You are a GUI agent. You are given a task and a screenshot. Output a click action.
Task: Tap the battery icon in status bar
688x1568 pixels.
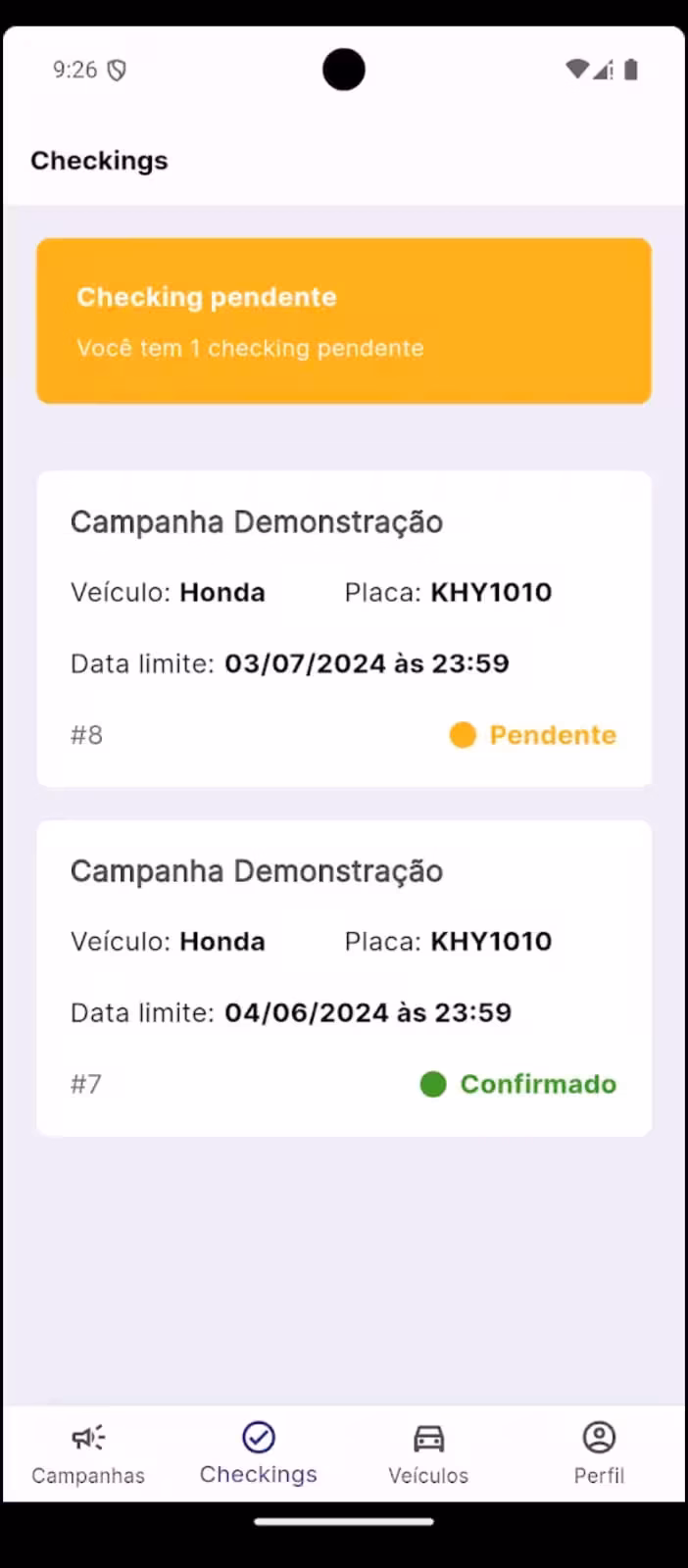631,69
